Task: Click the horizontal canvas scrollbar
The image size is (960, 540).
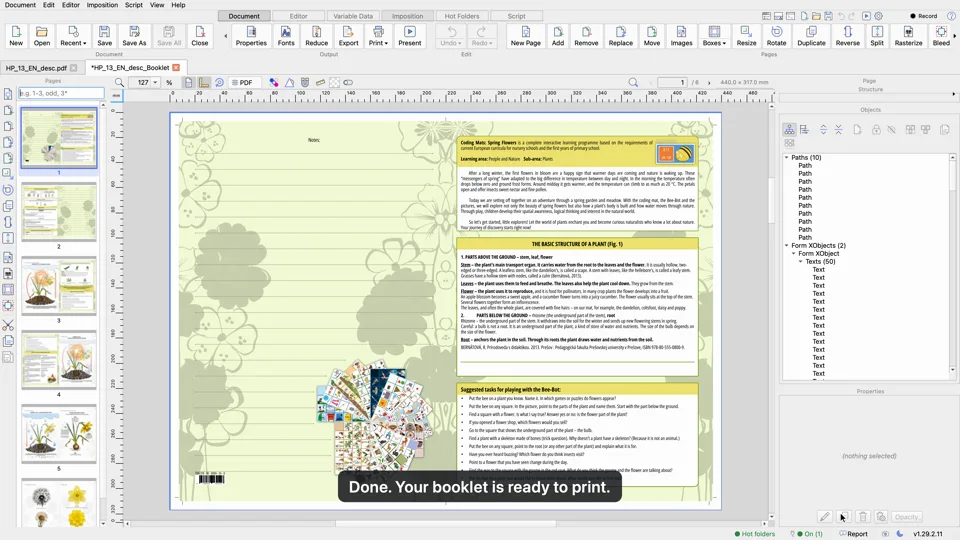Action: (446, 523)
